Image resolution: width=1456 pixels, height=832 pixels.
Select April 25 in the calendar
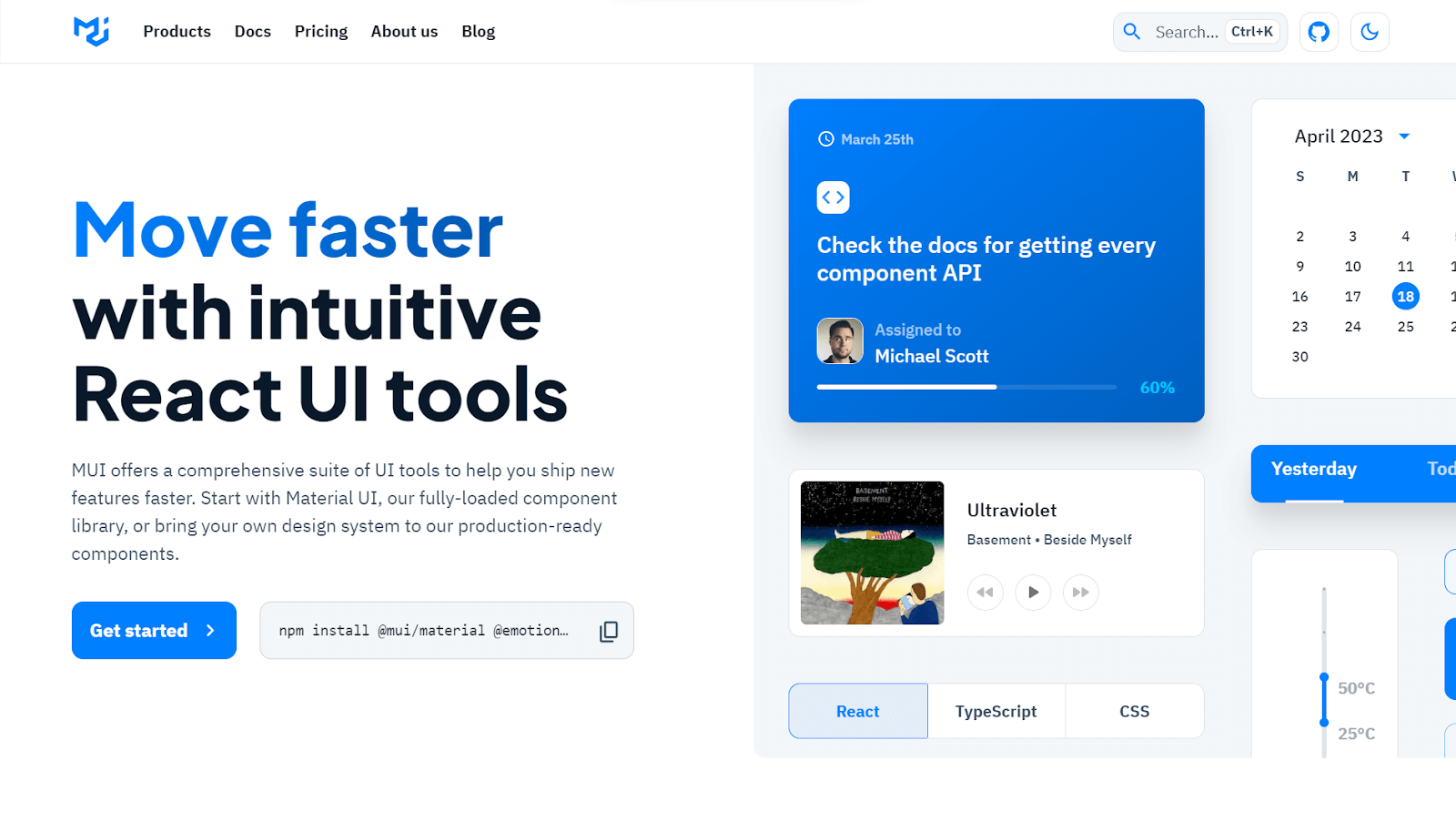click(1406, 327)
